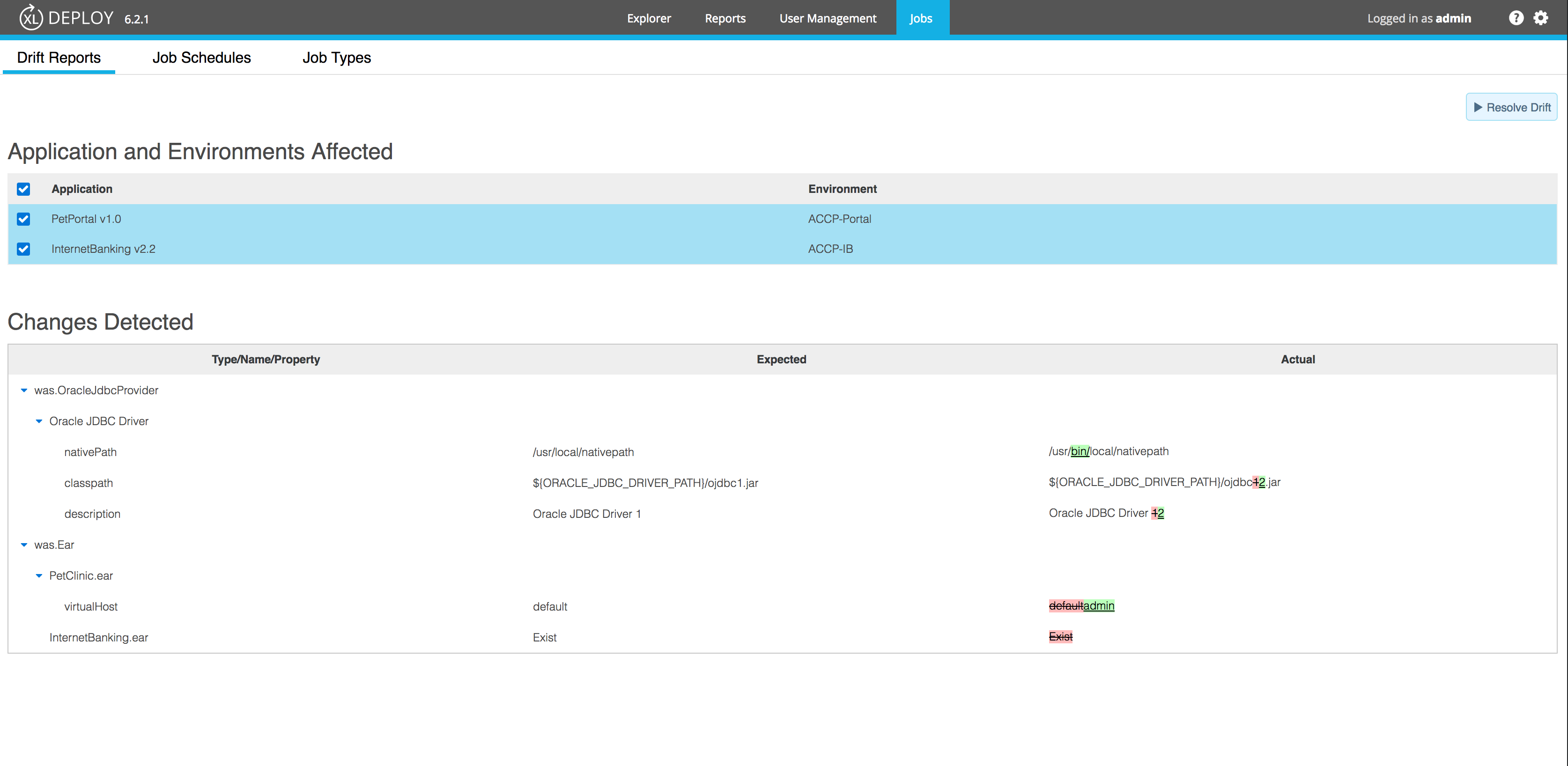Viewport: 1568px width, 766px height.
Task: Collapse the PetClinic.ear node arrow
Action: click(39, 575)
